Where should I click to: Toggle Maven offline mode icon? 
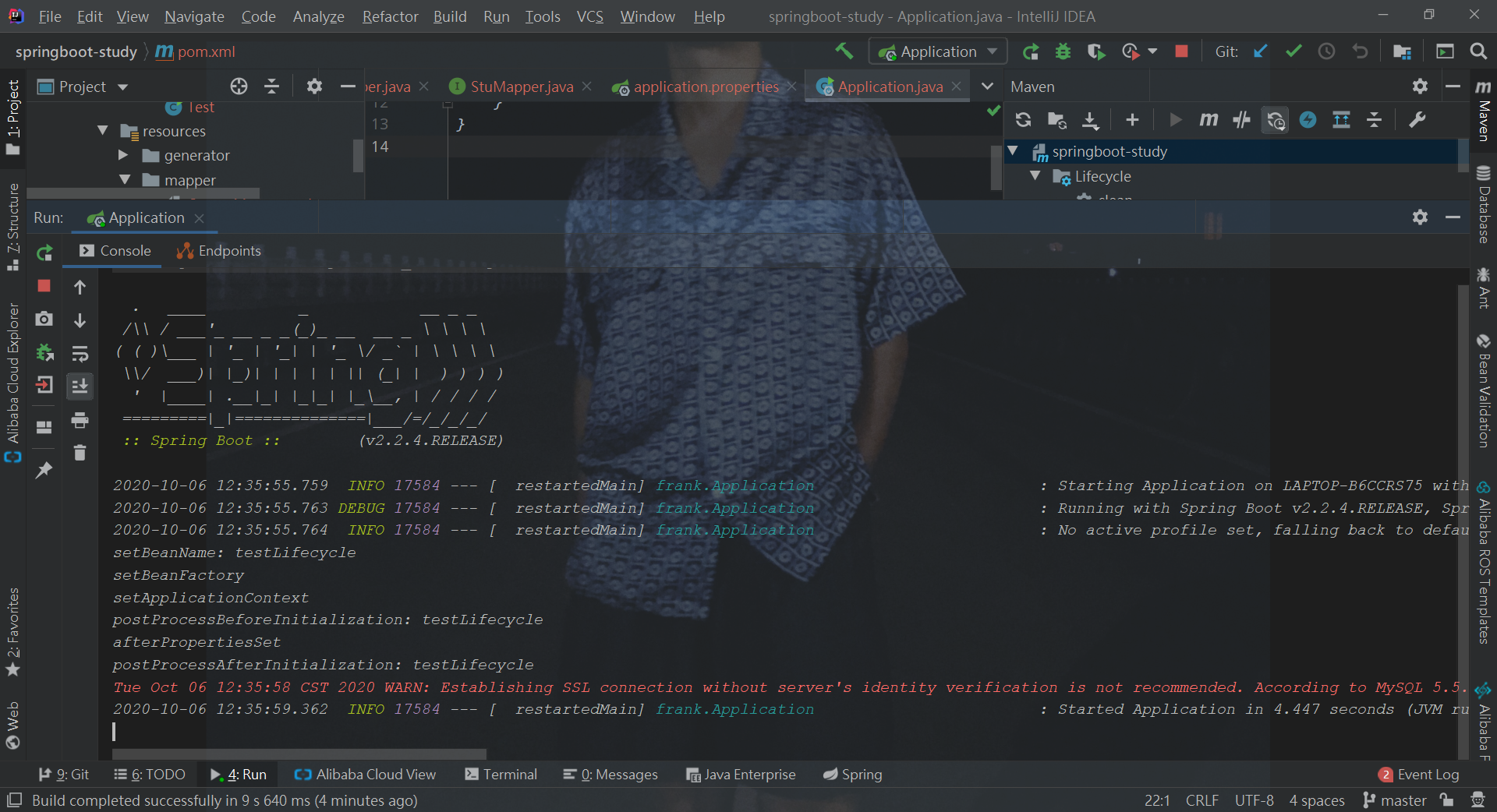1241,119
